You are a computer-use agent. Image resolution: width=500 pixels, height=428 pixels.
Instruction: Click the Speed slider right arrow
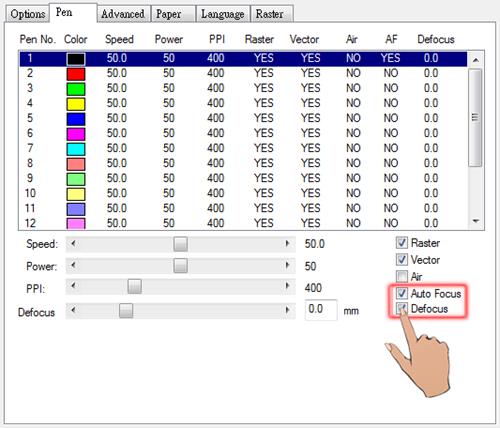(x=287, y=244)
